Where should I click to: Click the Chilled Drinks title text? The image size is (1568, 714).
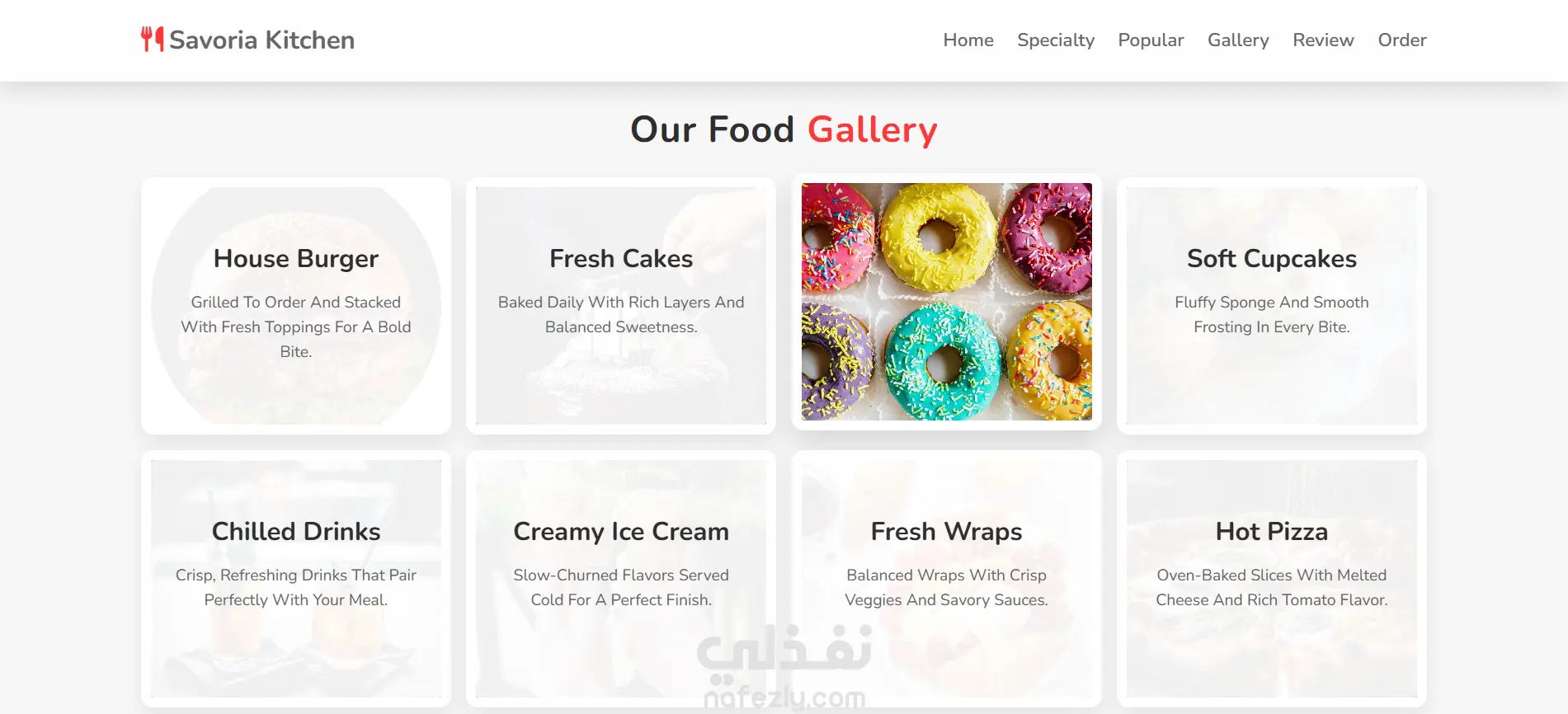click(x=296, y=531)
